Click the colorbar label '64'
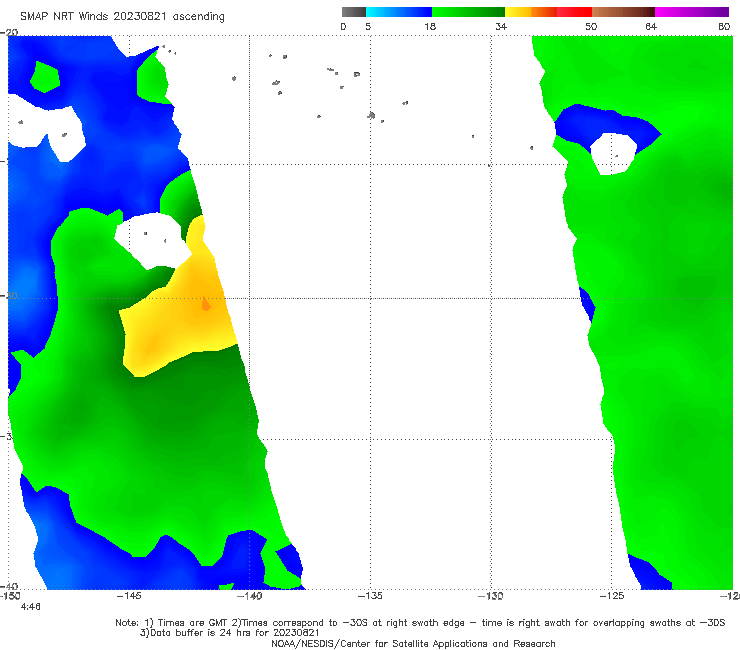This screenshot has height=650, width=740. pyautogui.click(x=651, y=26)
